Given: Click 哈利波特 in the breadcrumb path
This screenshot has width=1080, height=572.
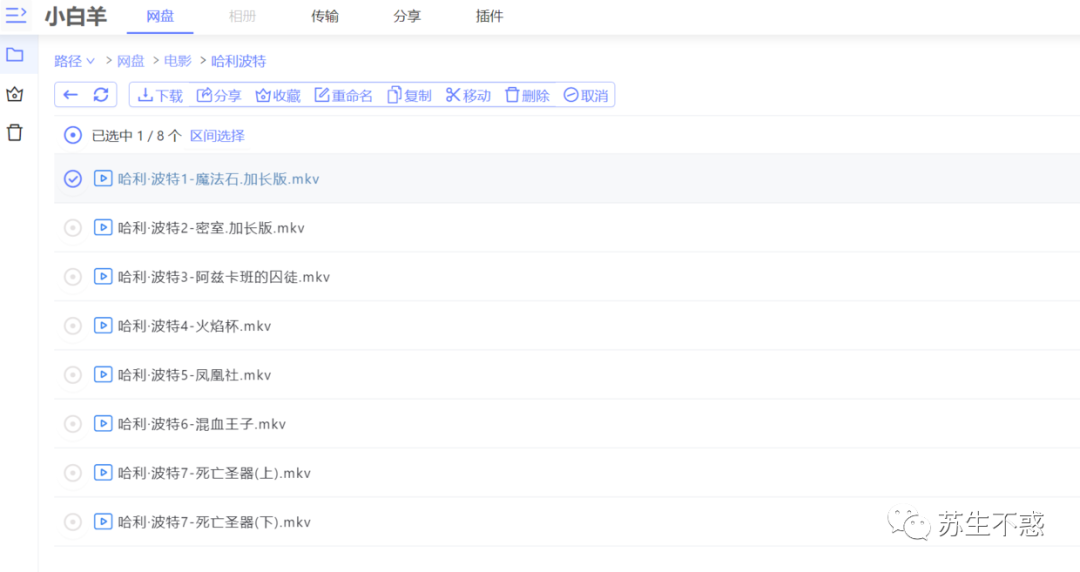Looking at the screenshot, I should point(238,61).
